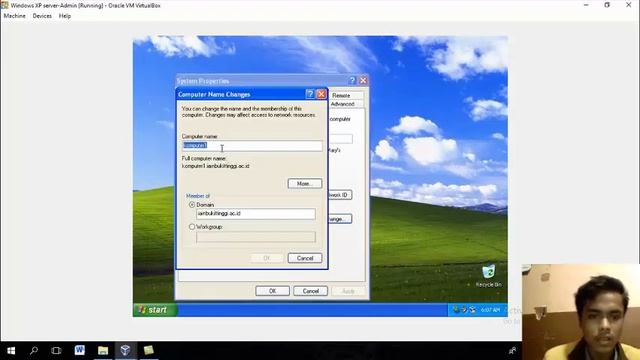
Task: Open Task View on host taskbar
Action: pos(56,351)
